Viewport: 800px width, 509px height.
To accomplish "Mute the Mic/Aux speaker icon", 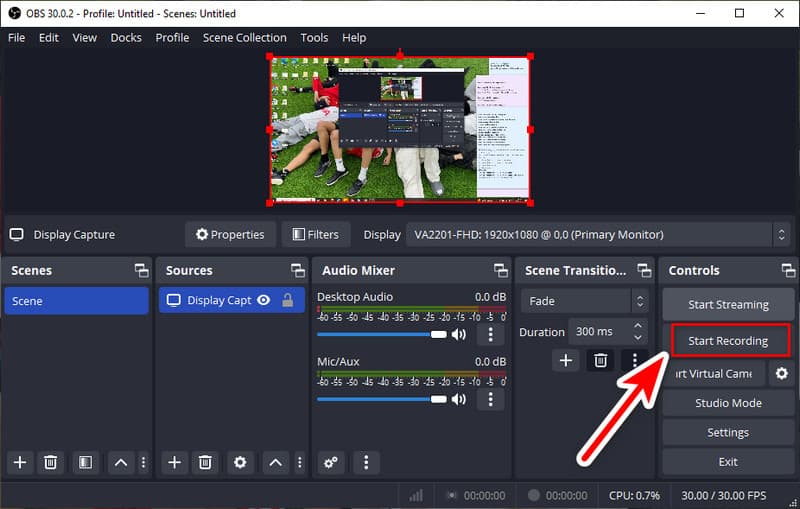I will [x=459, y=399].
